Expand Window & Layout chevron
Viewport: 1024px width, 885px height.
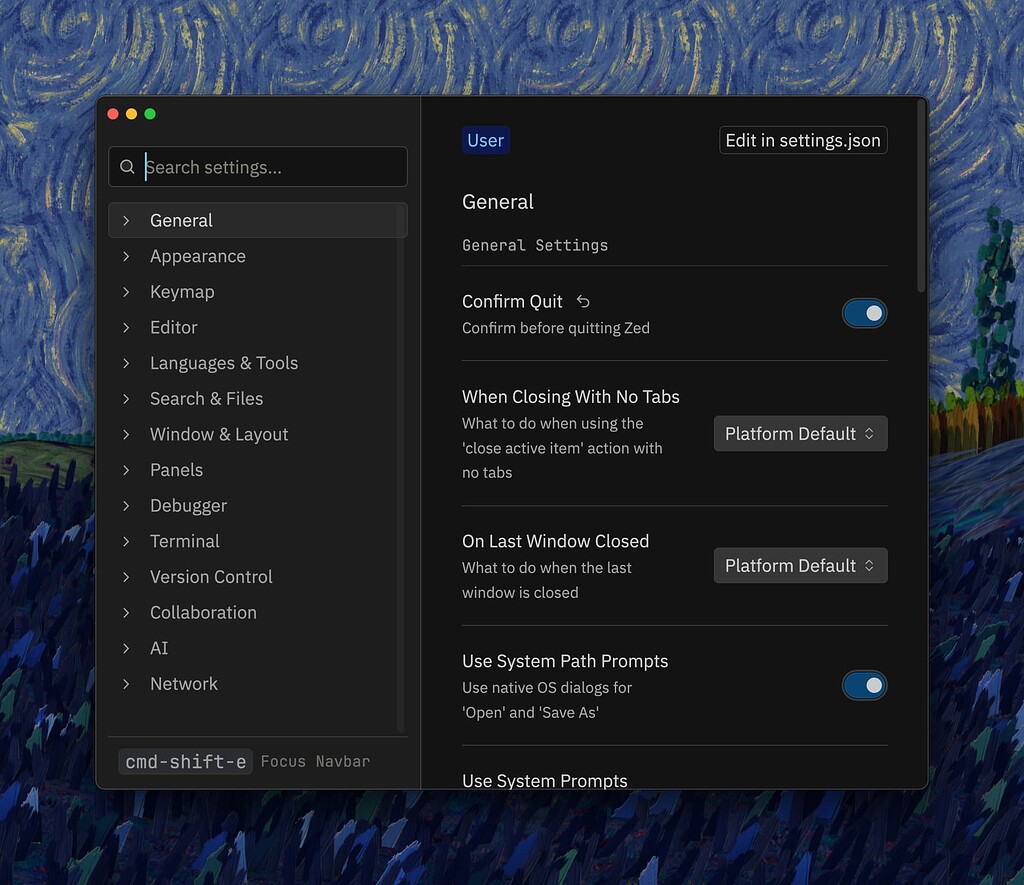coord(126,434)
